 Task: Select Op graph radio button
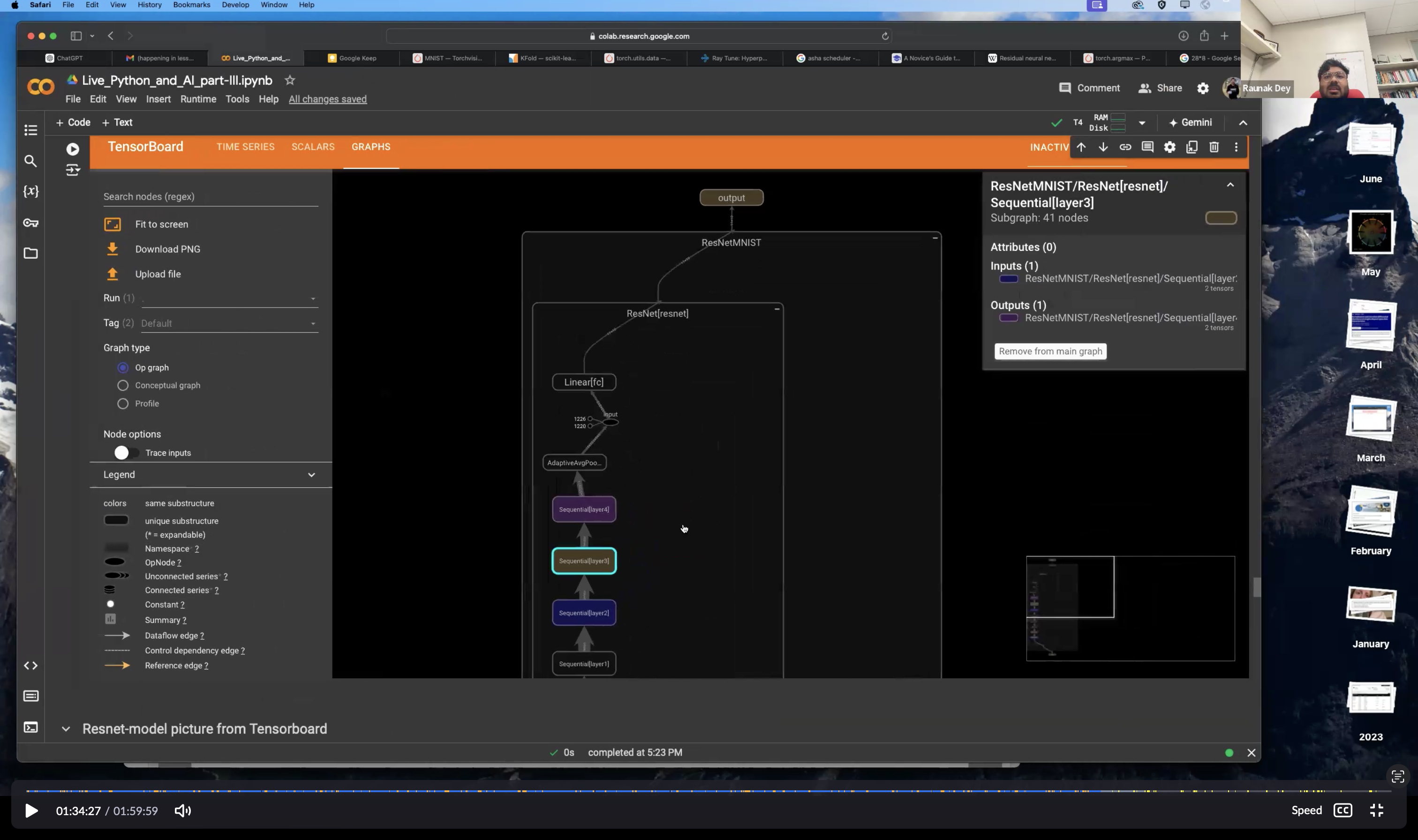(123, 368)
